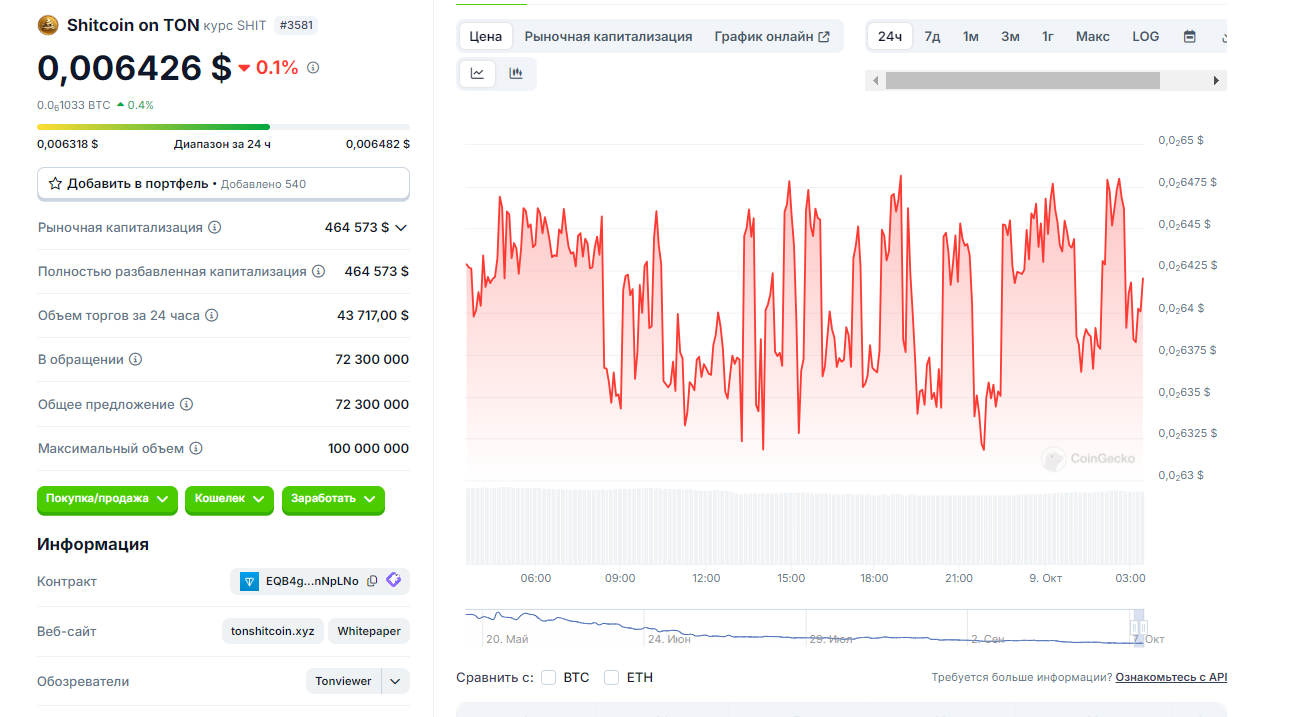Screen dimensions: 1297x717
Task: Open the calendar date range picker
Action: pos(1190,37)
